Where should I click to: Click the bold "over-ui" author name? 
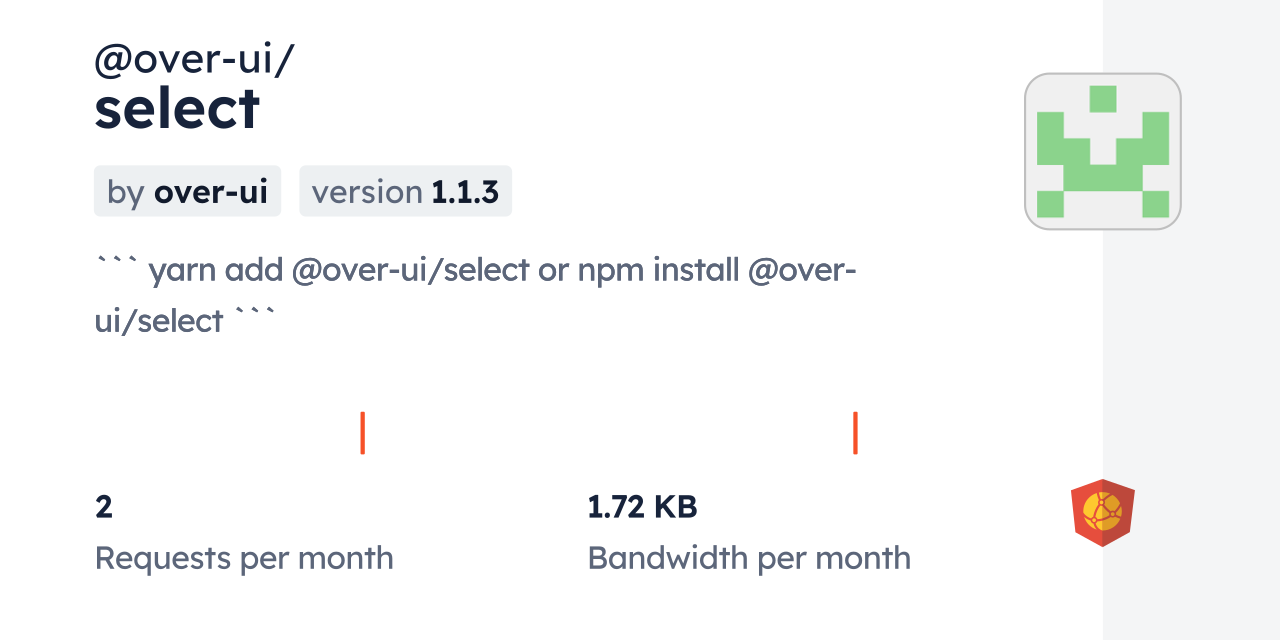(x=210, y=192)
